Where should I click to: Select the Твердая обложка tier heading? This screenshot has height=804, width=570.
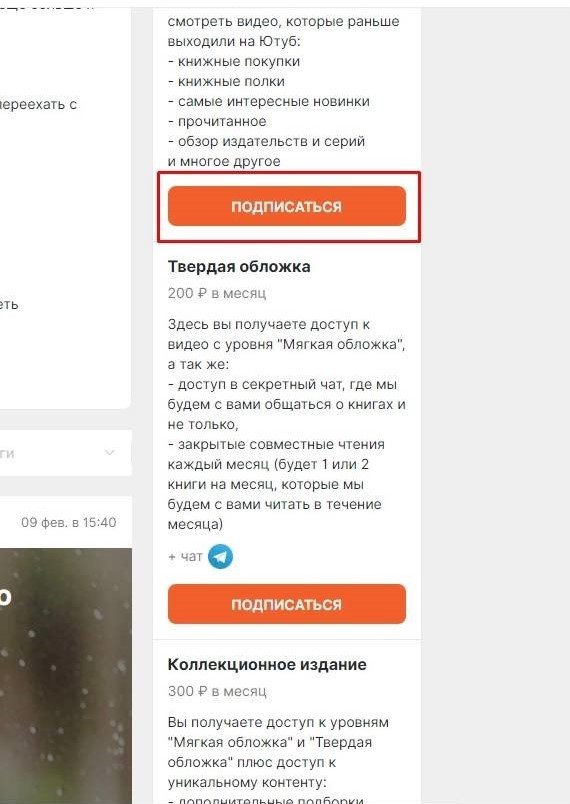pos(239,267)
